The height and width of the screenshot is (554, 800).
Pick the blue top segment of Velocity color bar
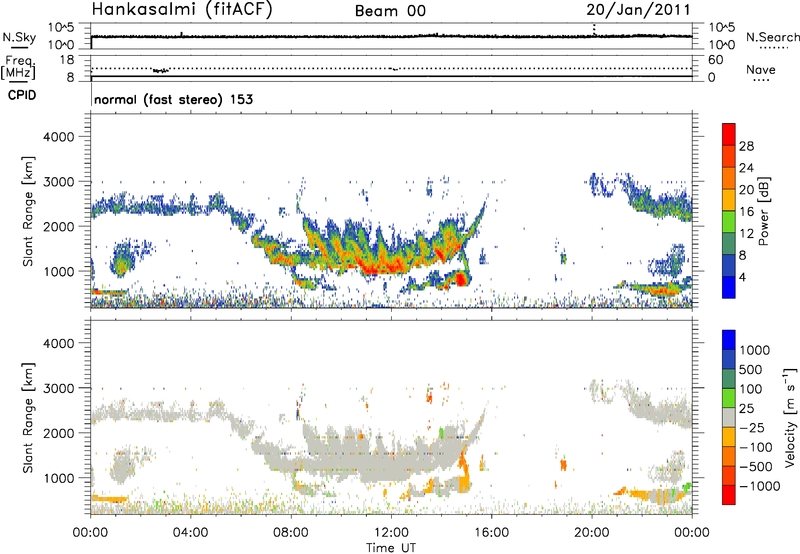729,339
